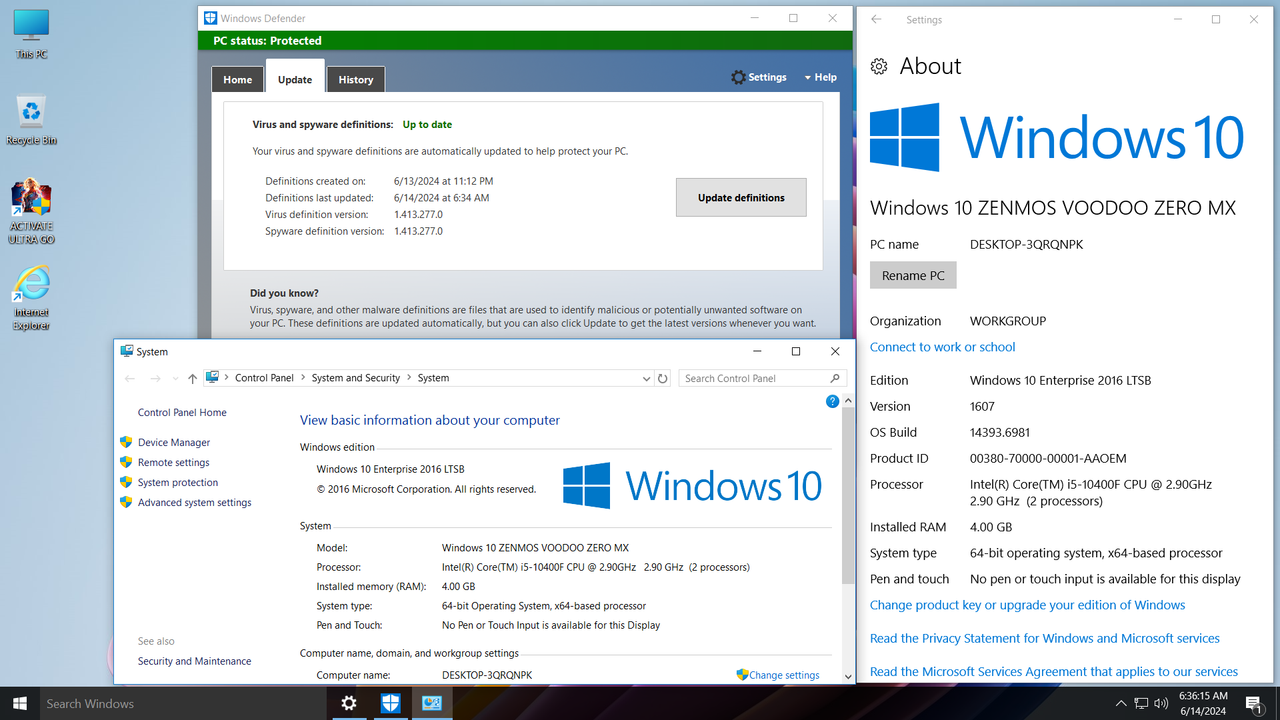
Task: Open Control Panel Home link
Action: (182, 412)
